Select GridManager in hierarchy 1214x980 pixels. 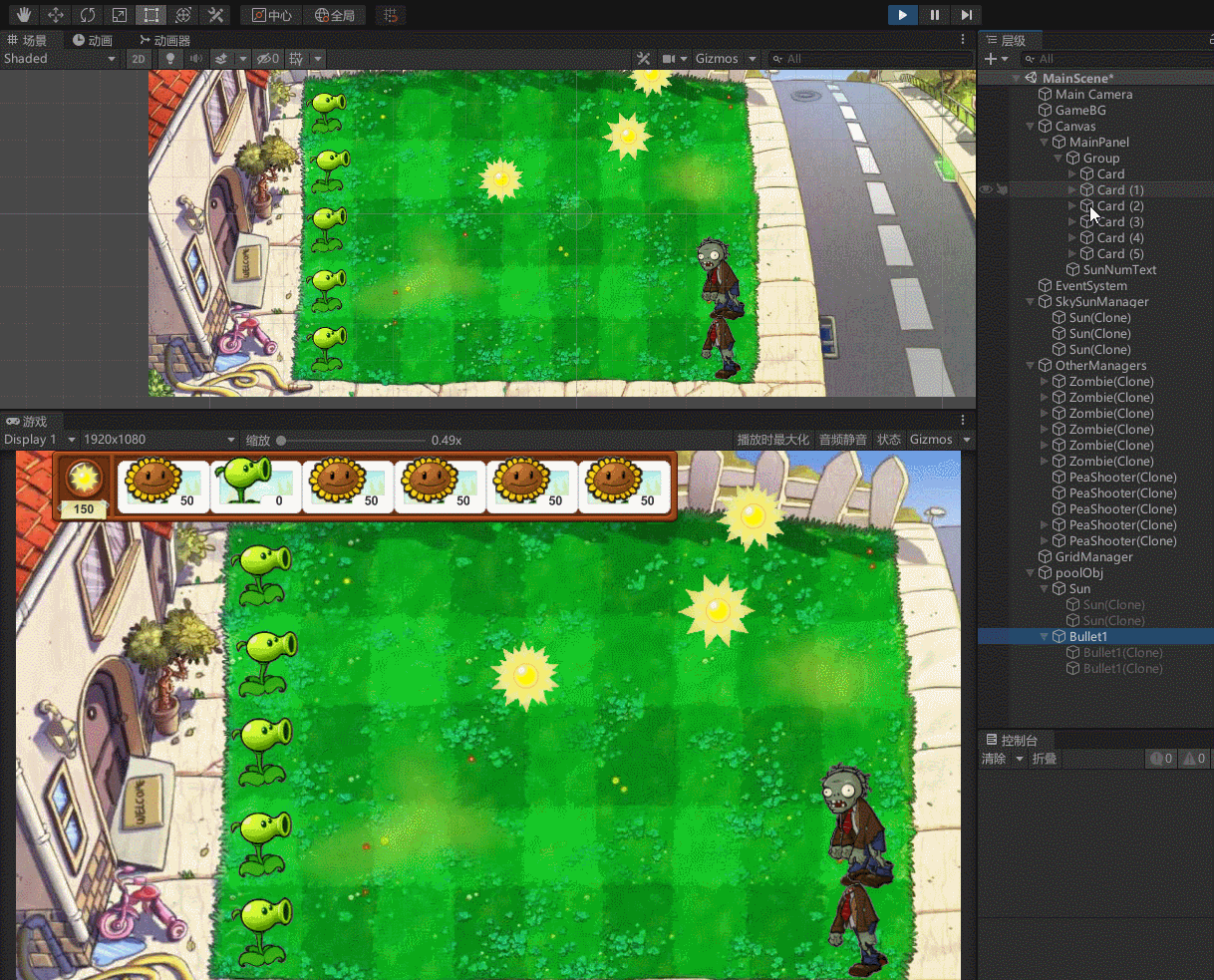click(x=1093, y=556)
